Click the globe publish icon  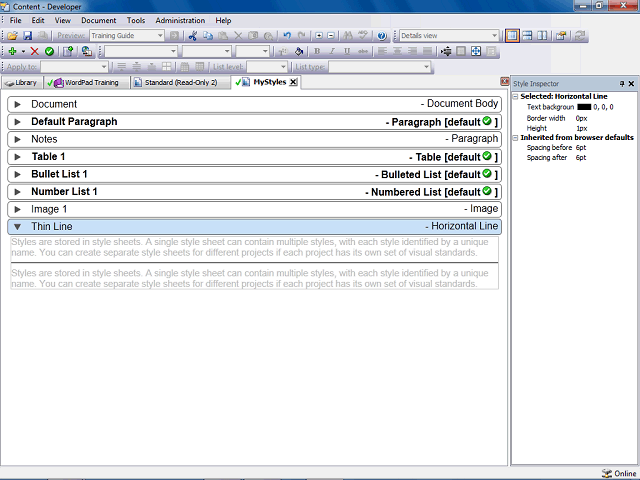point(87,51)
